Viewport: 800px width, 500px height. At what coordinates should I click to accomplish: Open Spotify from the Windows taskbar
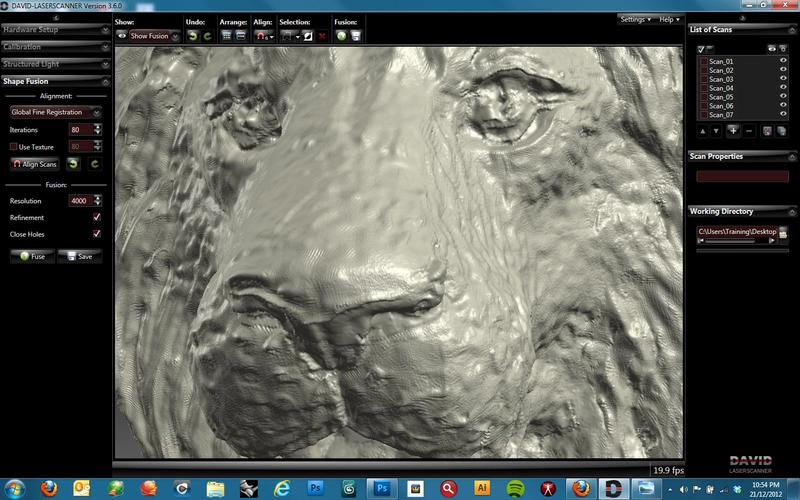click(x=515, y=487)
